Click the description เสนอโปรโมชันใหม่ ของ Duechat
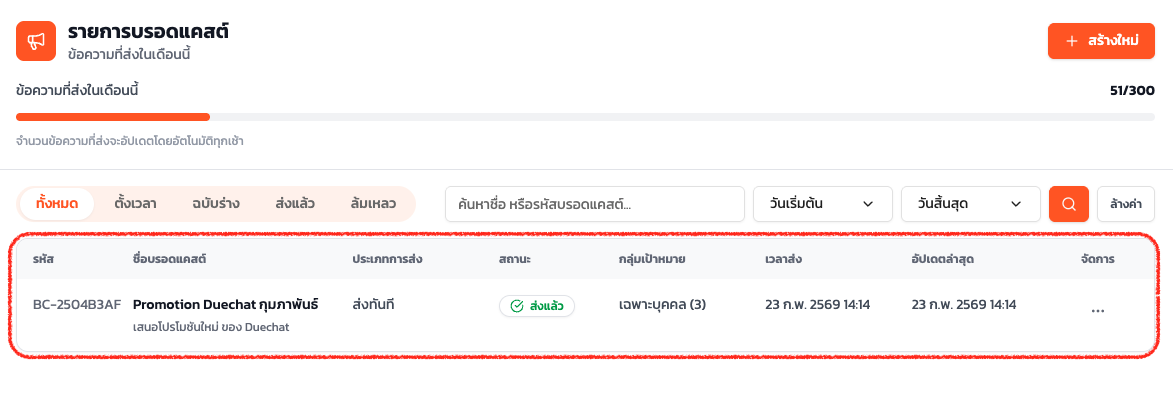 click(x=210, y=327)
